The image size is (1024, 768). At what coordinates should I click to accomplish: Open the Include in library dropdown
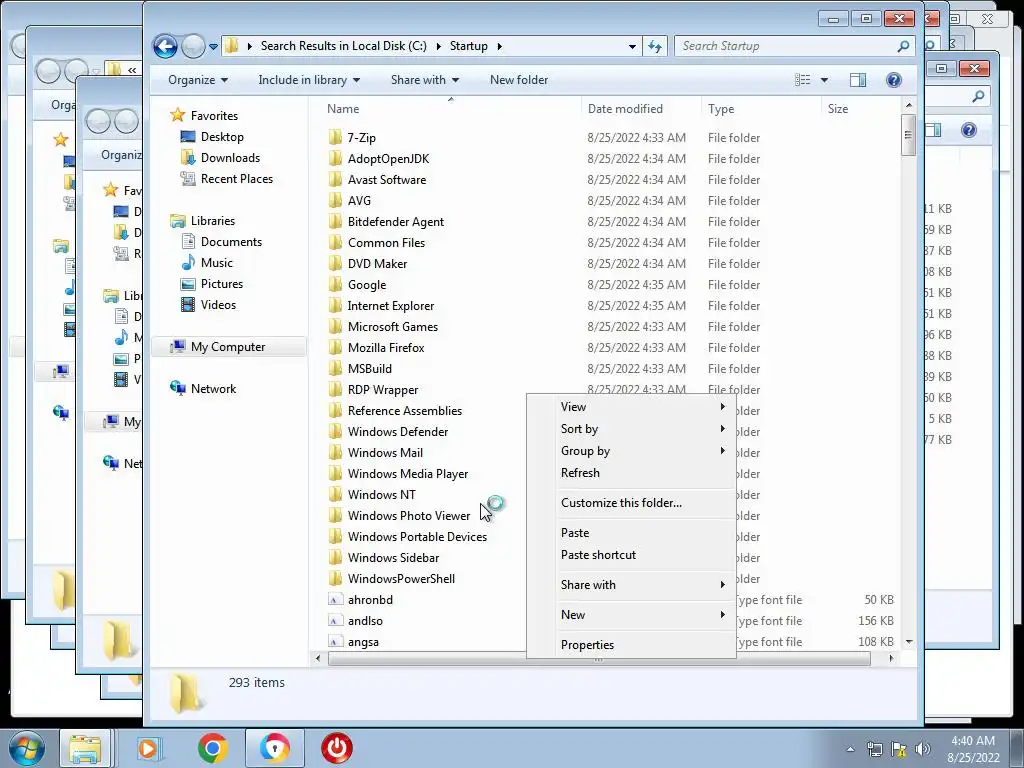tap(309, 80)
